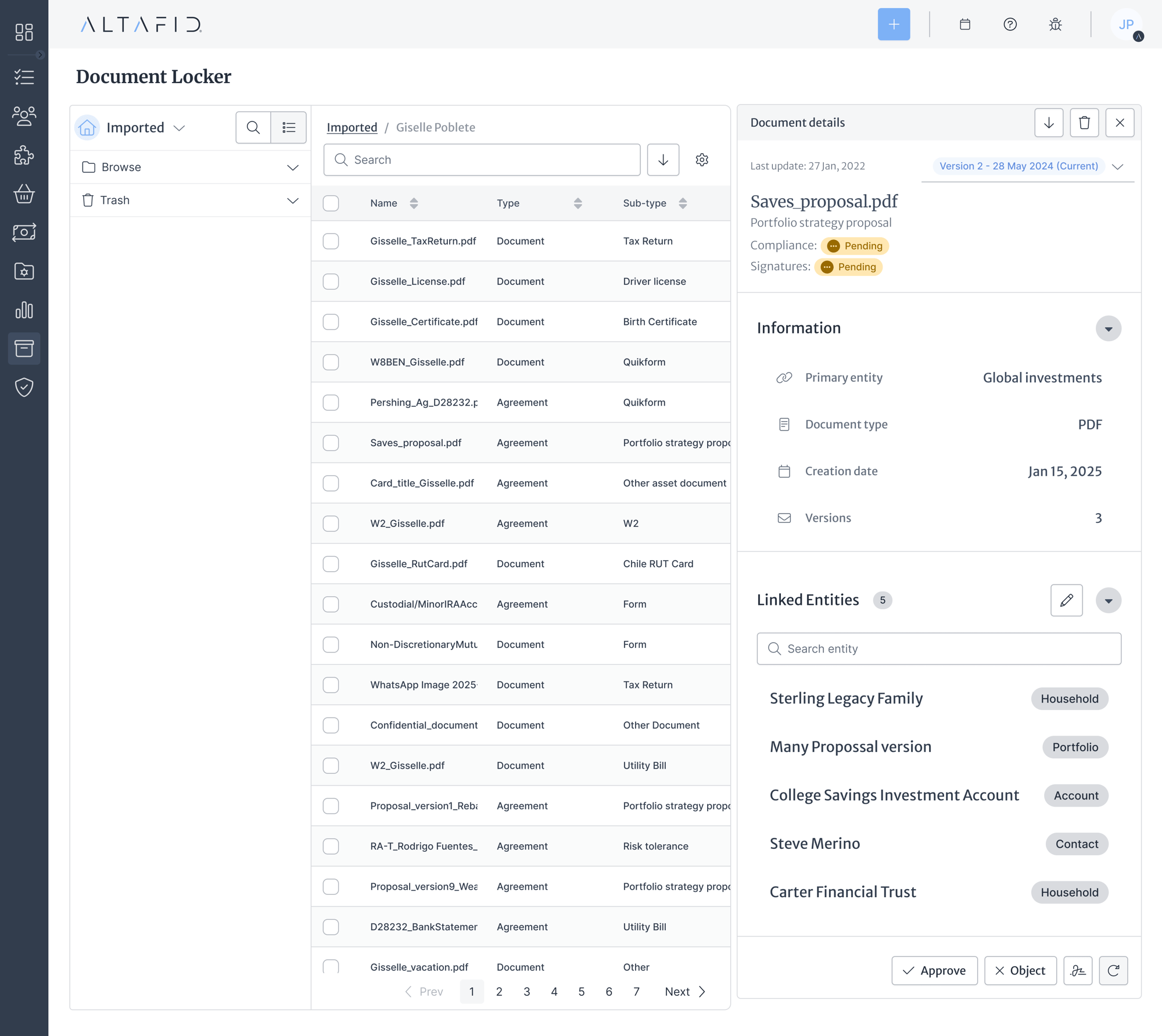The width and height of the screenshot is (1162, 1036).
Task: Check the Pershing_Ag_D28232 row checkbox
Action: click(331, 403)
